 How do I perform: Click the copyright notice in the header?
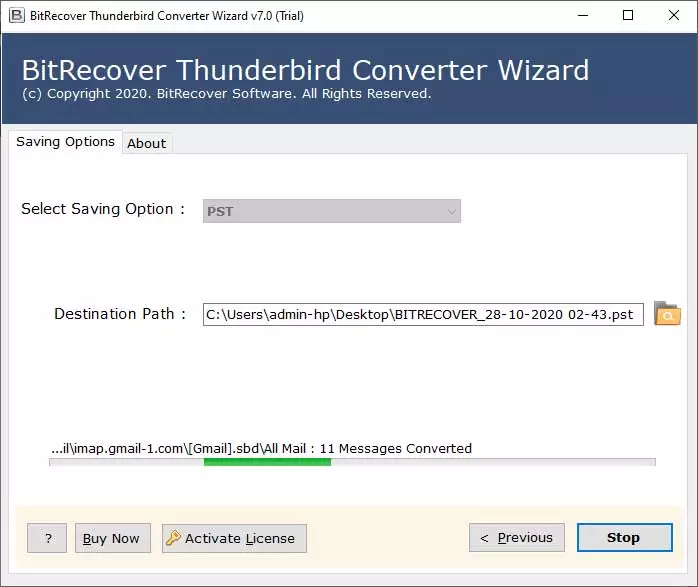coord(226,94)
